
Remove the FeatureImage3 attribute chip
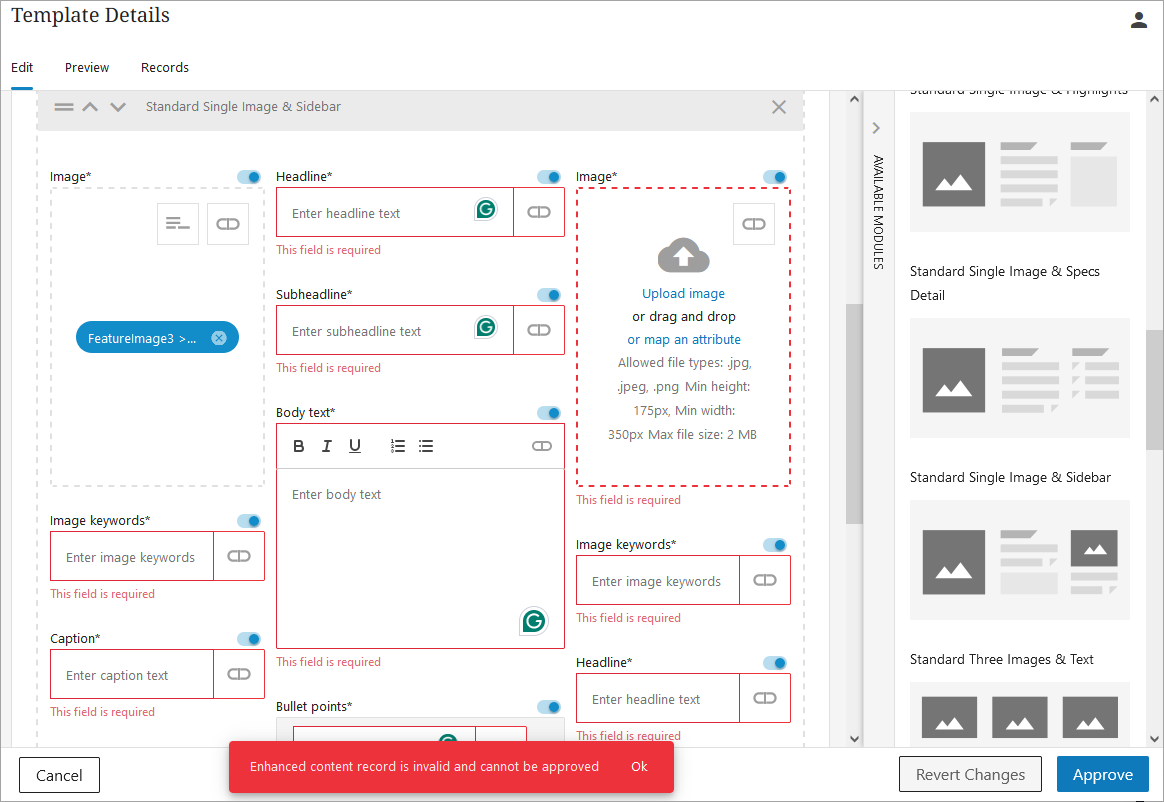pos(219,338)
